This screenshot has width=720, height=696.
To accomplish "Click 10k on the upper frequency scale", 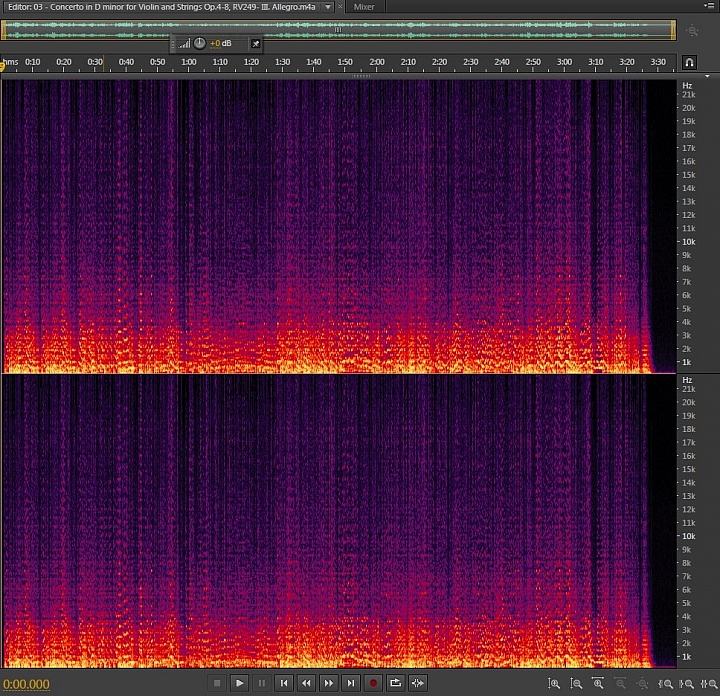I will (688, 242).
